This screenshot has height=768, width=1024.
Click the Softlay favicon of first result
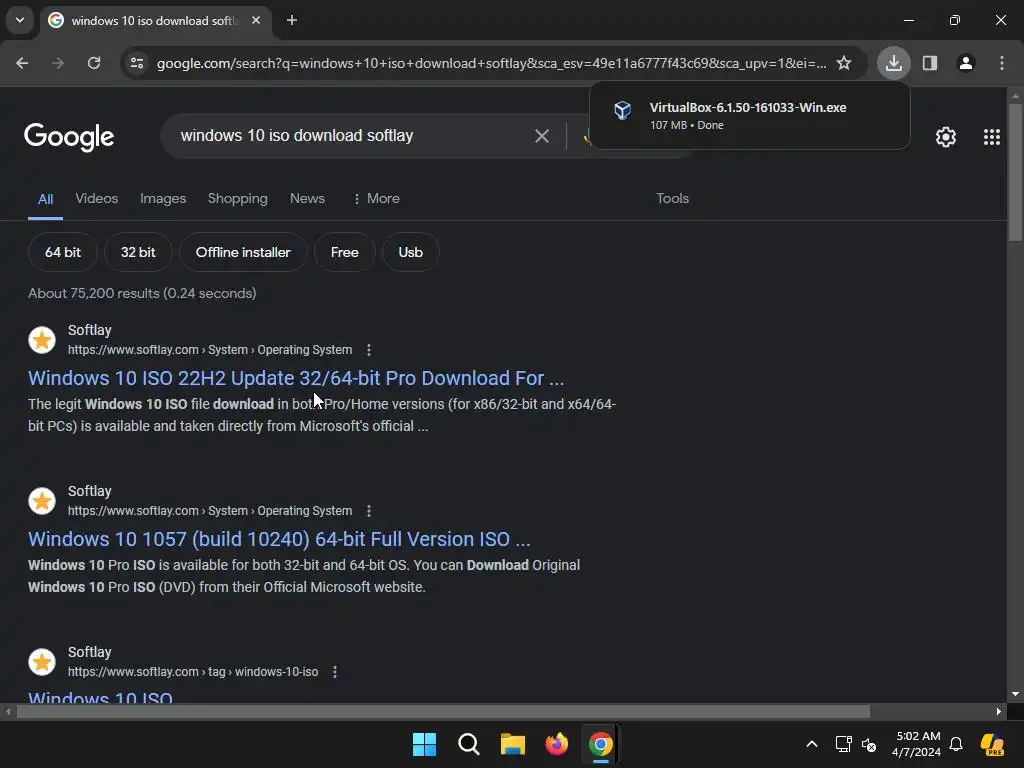42,340
